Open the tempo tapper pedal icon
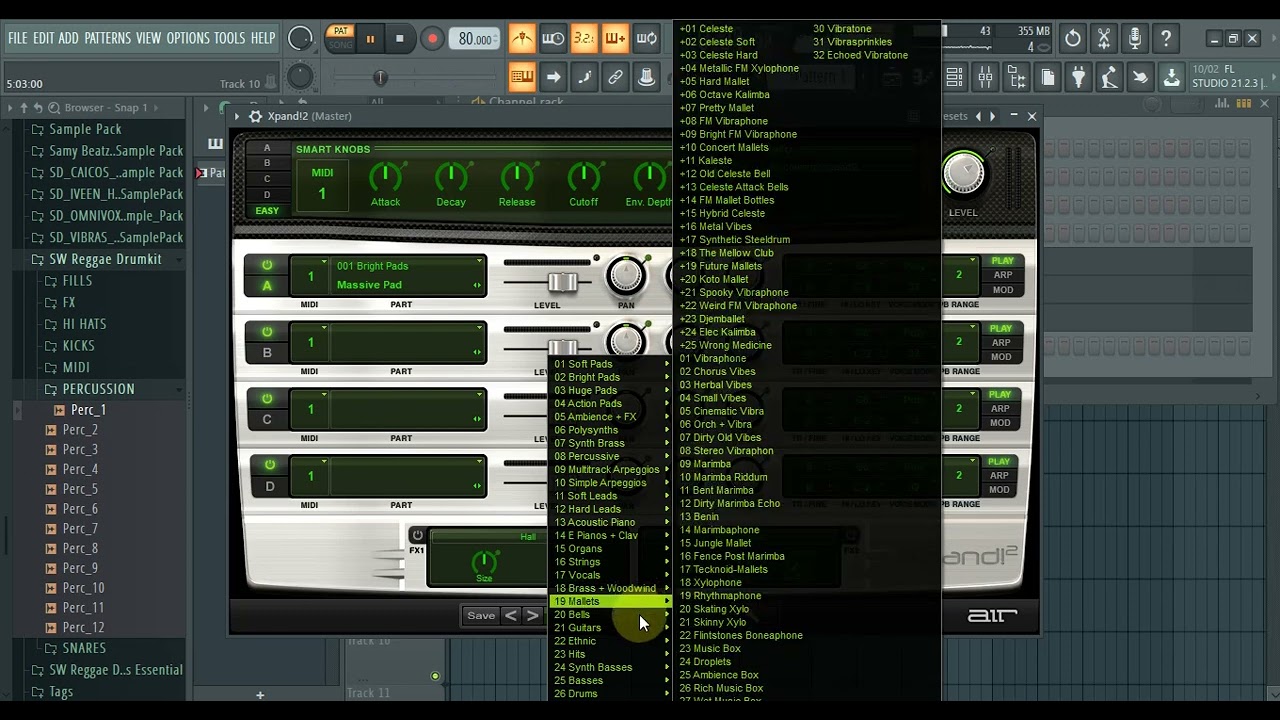 click(1109, 77)
